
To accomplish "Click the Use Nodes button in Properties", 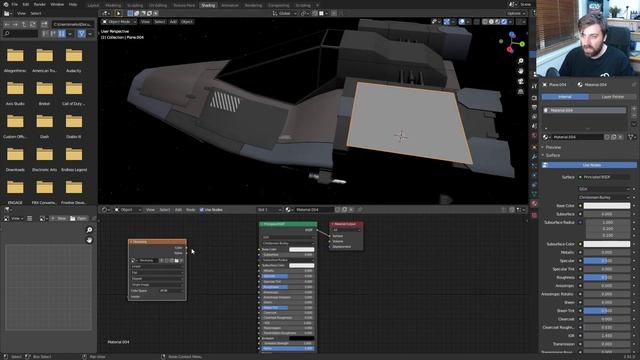I will 589,165.
